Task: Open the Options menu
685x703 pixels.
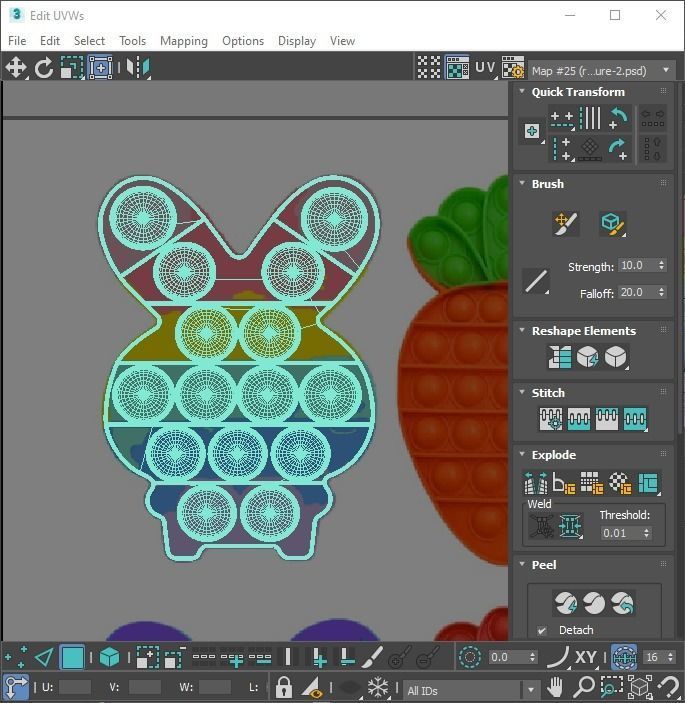Action: (243, 41)
